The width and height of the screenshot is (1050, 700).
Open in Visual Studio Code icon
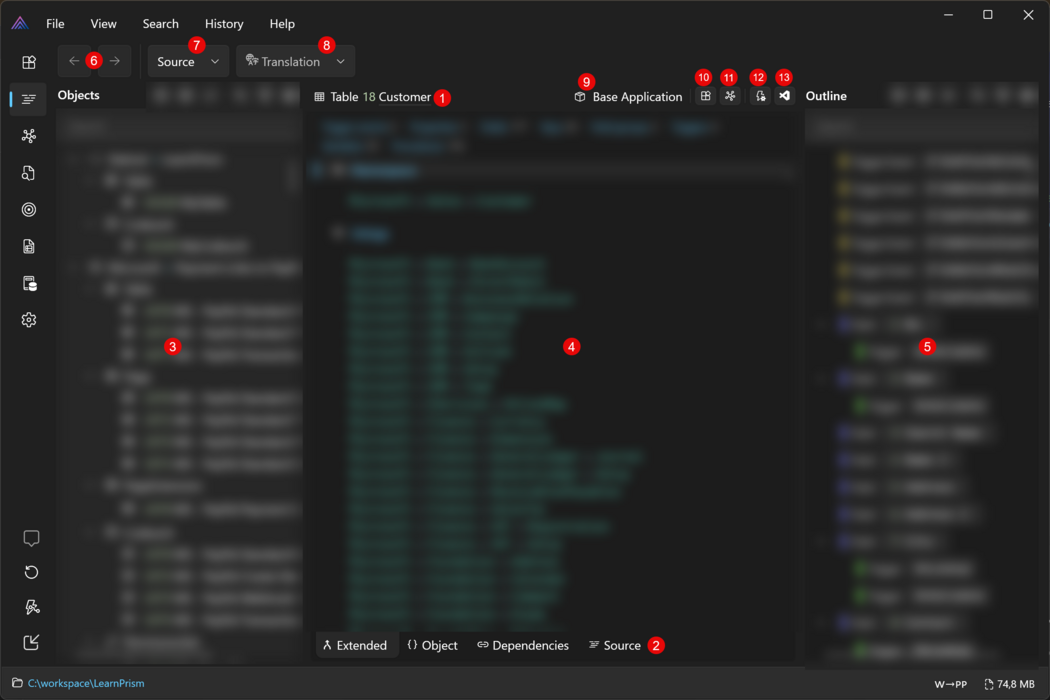(x=784, y=96)
